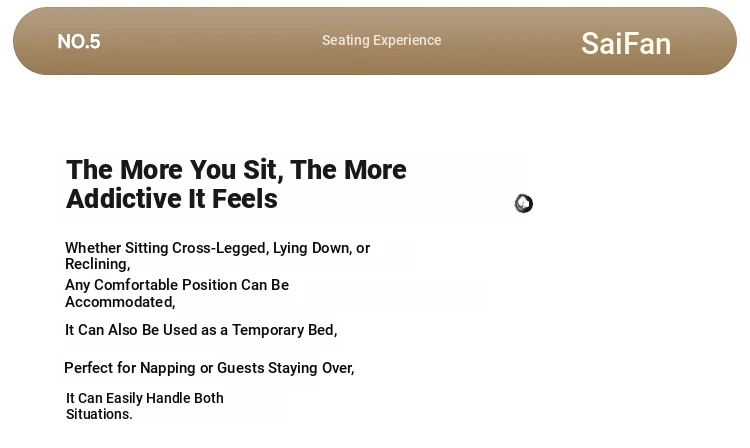The width and height of the screenshot is (750, 448).
Task: Click the word Situations
Action: pyautogui.click(x=99, y=414)
